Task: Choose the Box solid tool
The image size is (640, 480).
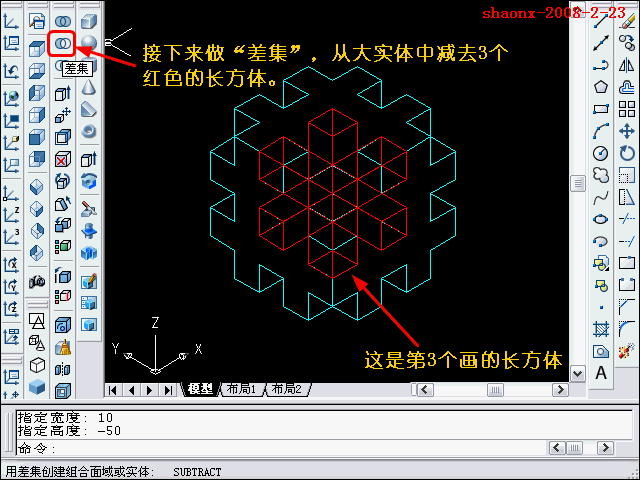Action: click(89, 21)
